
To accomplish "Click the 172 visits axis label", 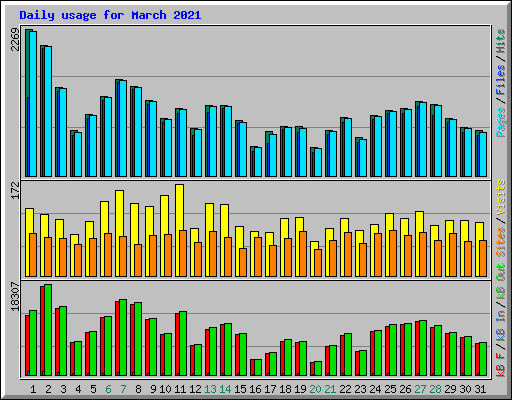I will coord(15,190).
